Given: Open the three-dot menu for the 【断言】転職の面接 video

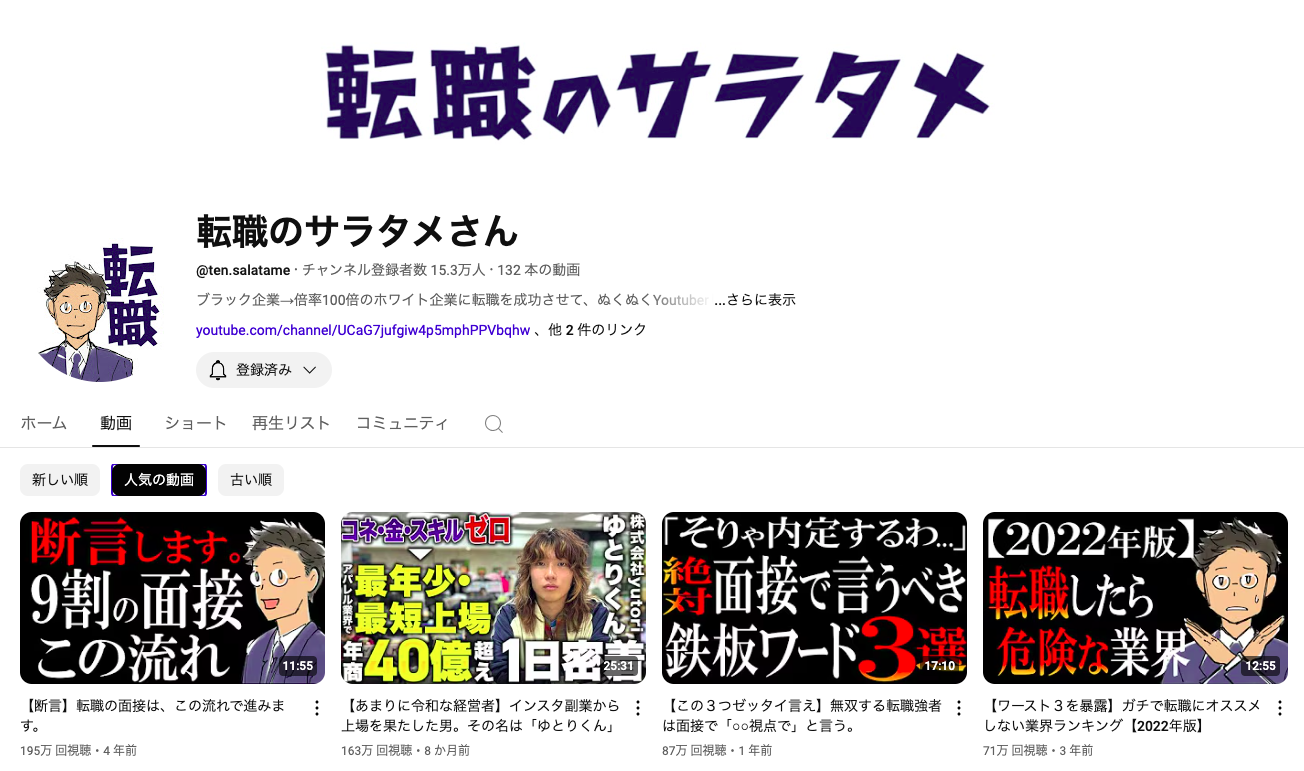Looking at the screenshot, I should point(317,708).
